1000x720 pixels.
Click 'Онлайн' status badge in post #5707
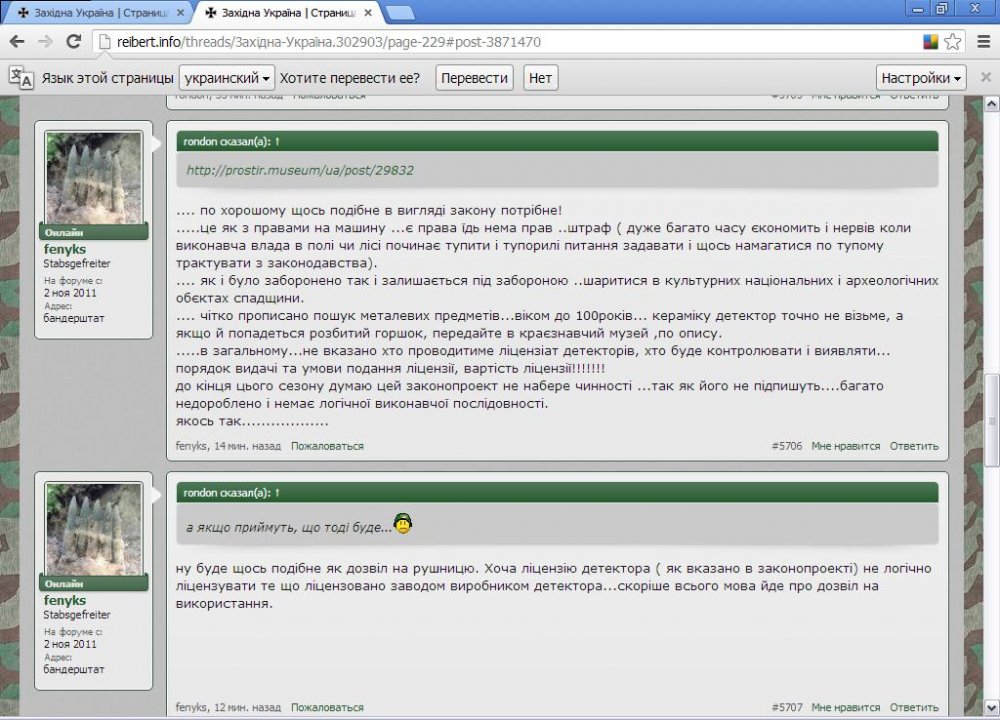coord(94,584)
